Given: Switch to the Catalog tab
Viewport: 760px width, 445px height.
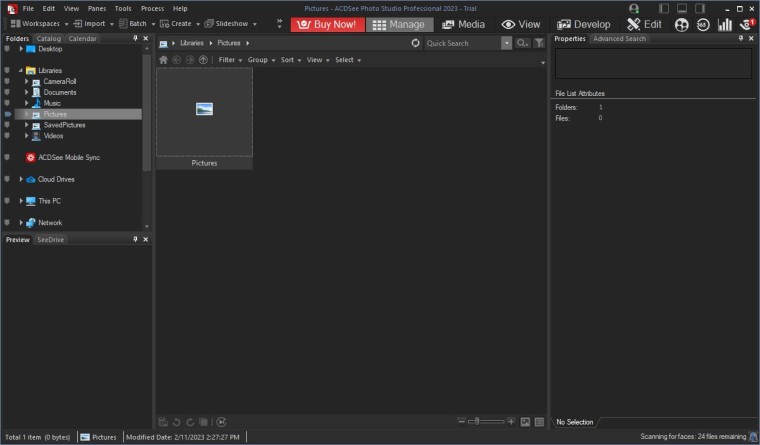Looking at the screenshot, I should click(48, 38).
